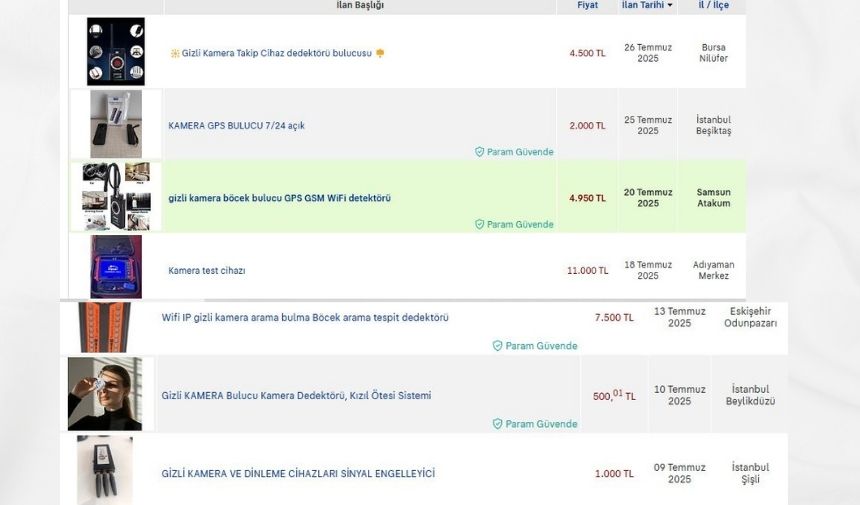This screenshot has width=860, height=505.
Task: Open 'gizli kamera böcek bulucu GPS GSM WiFi detektörü'
Action: (x=280, y=198)
